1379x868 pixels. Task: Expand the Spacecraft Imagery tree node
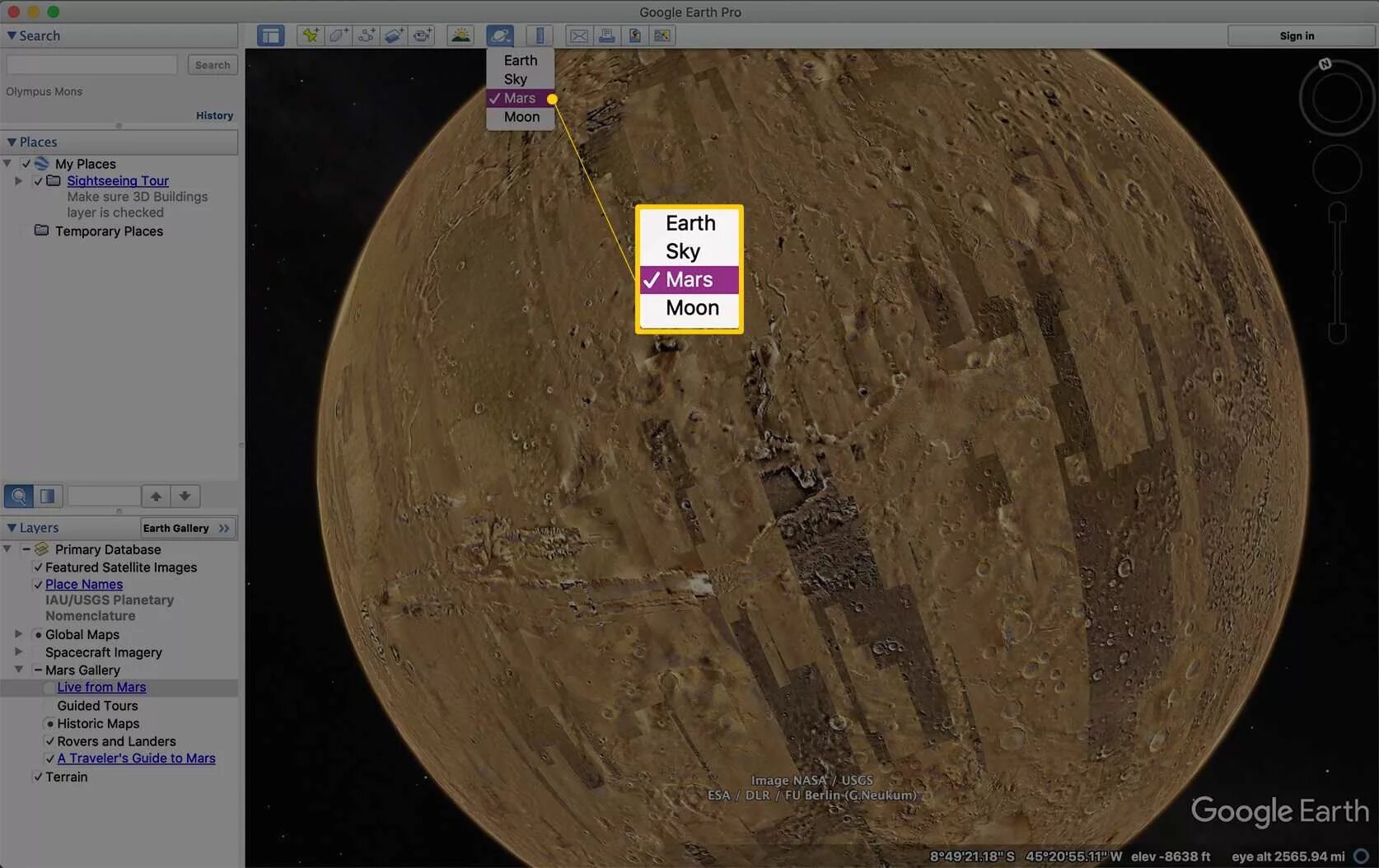pyautogui.click(x=19, y=651)
